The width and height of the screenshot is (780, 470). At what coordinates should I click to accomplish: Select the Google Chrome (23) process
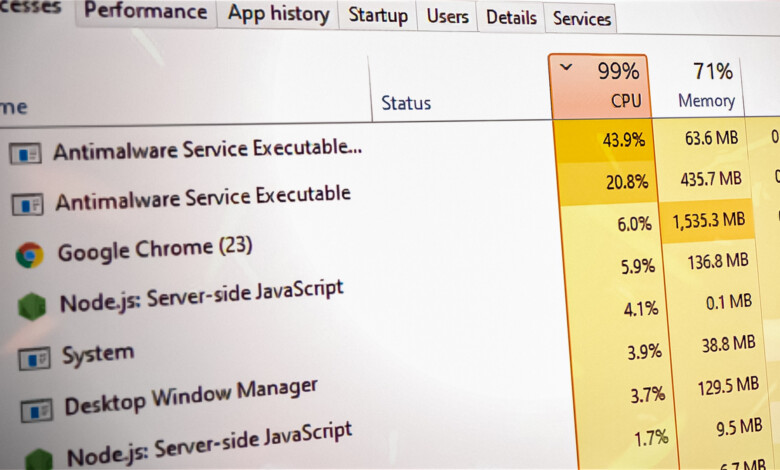pos(155,249)
